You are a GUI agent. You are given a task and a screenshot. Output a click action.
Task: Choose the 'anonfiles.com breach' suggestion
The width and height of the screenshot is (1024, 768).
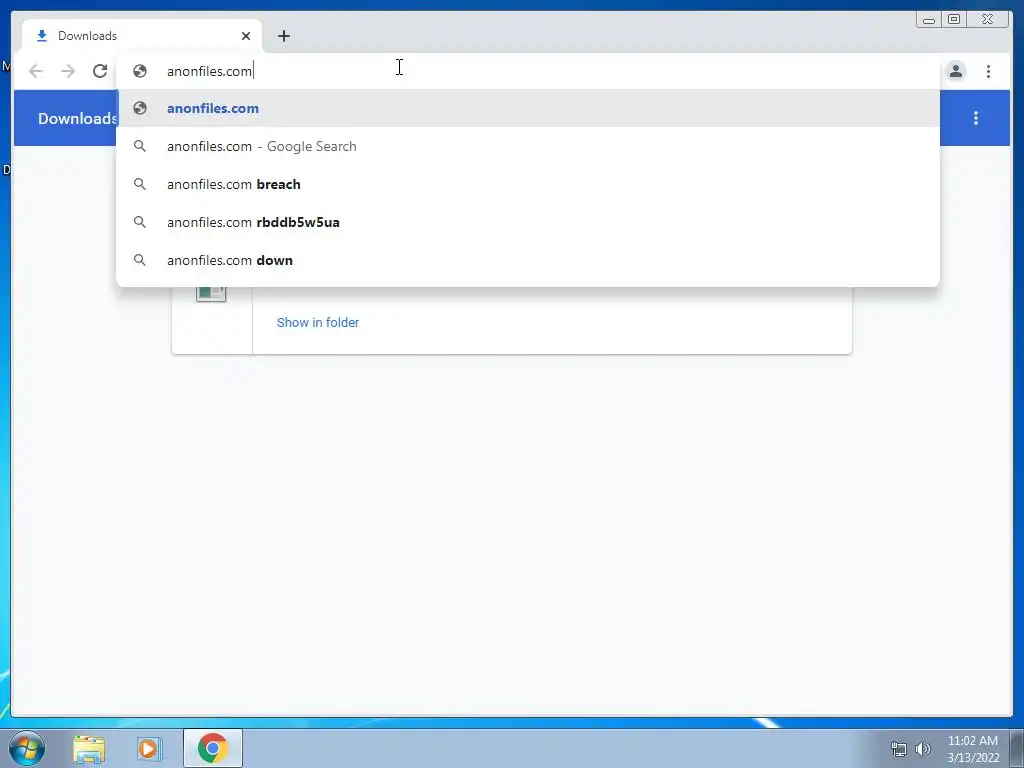click(528, 184)
